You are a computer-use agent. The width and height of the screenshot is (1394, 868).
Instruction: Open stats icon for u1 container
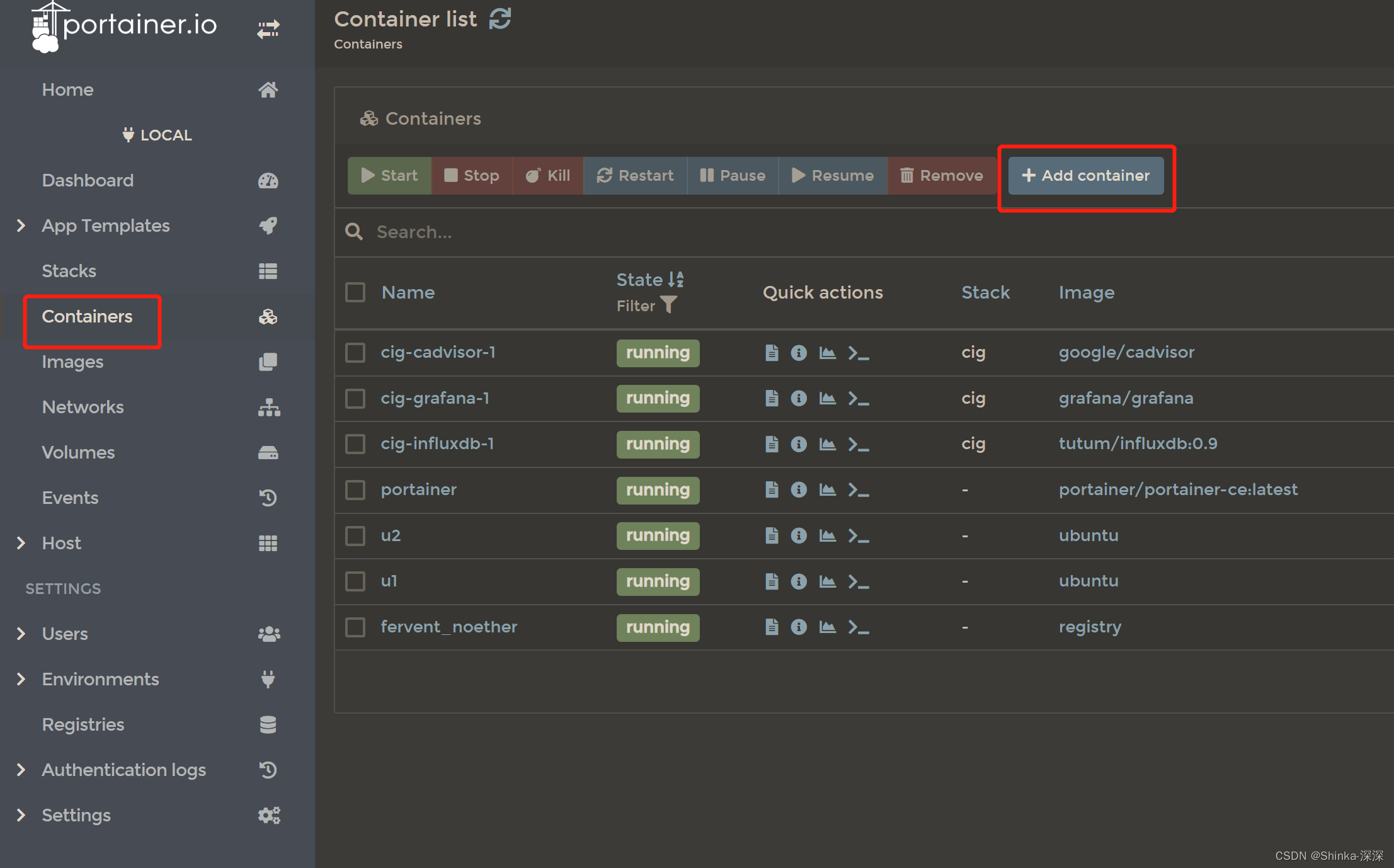point(828,581)
